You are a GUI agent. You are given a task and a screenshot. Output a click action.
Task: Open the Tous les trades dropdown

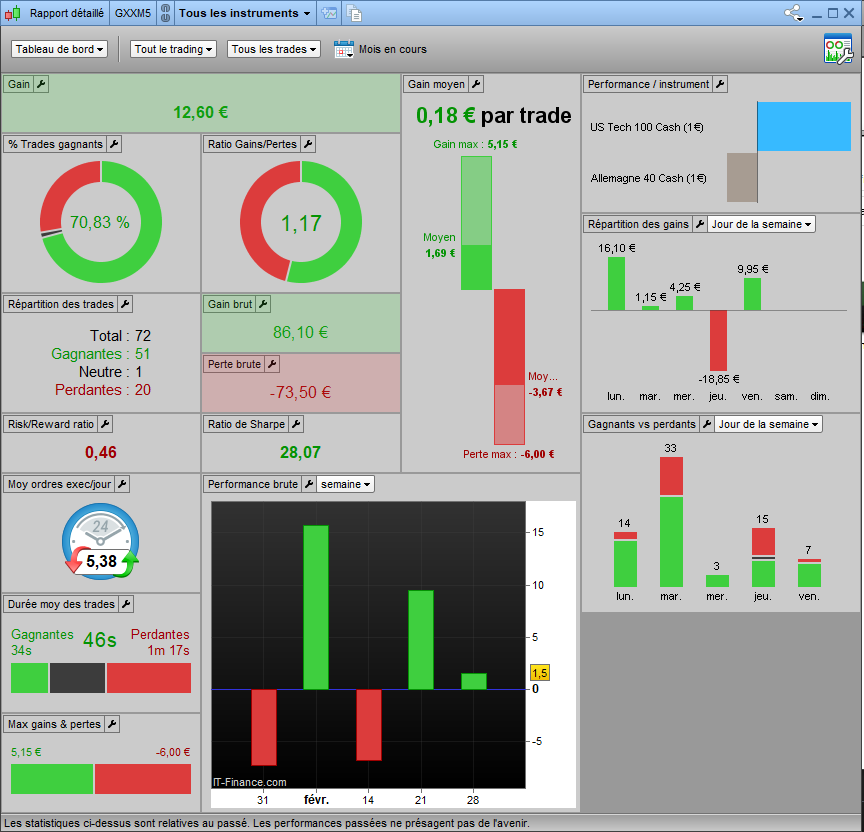coord(273,49)
